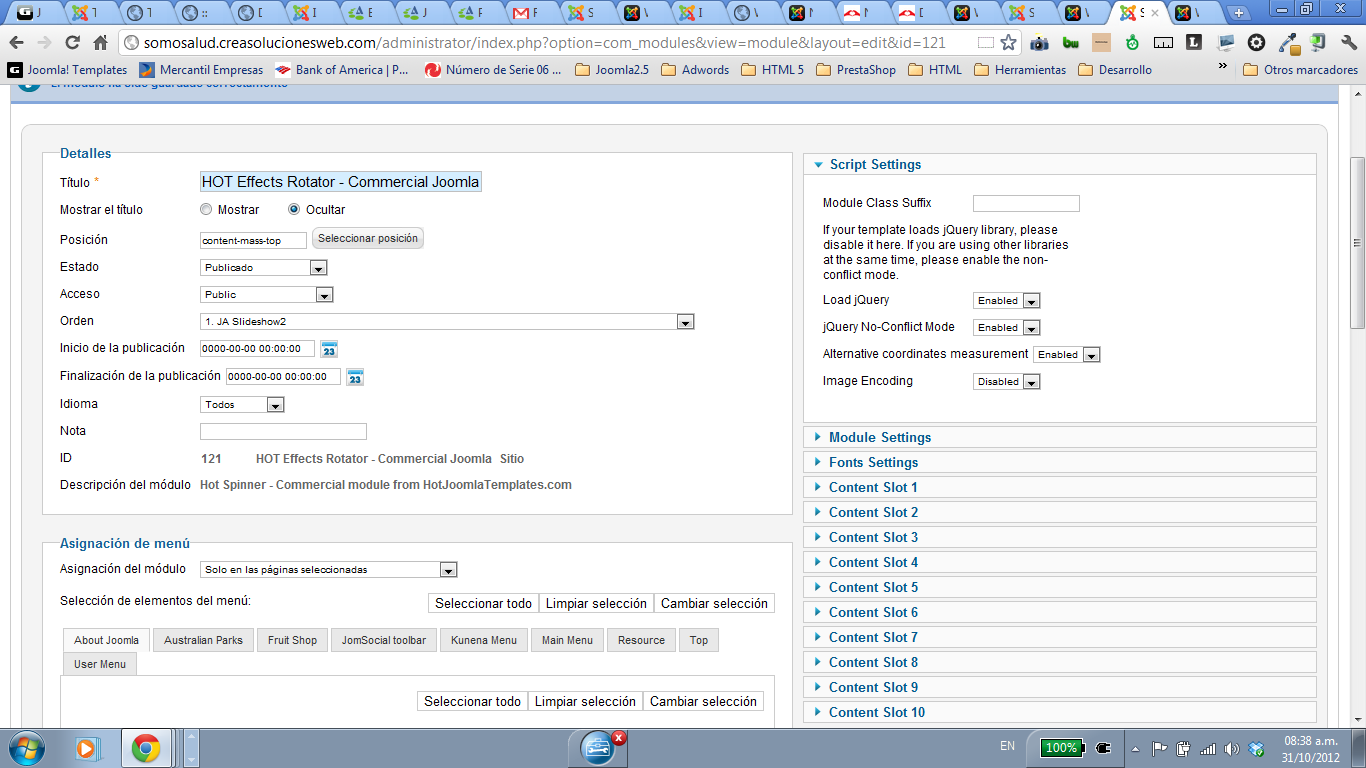This screenshot has width=1366, height=768.
Task: Click the Module Class Suffix field
Action: click(x=1026, y=203)
